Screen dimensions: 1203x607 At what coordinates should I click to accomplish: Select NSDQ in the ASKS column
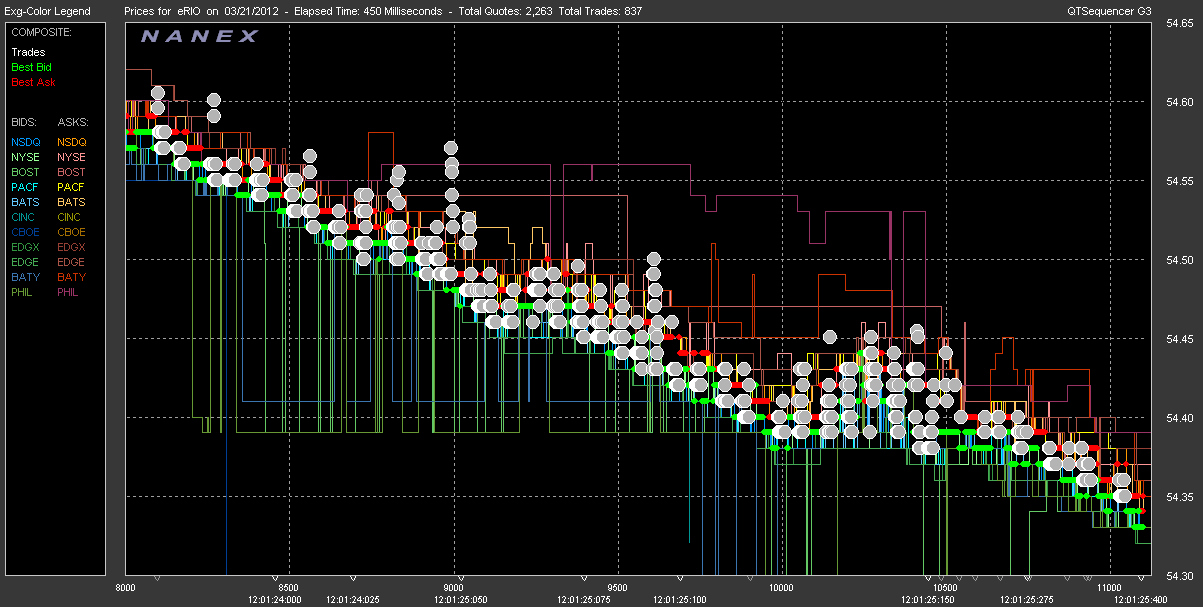(72, 142)
